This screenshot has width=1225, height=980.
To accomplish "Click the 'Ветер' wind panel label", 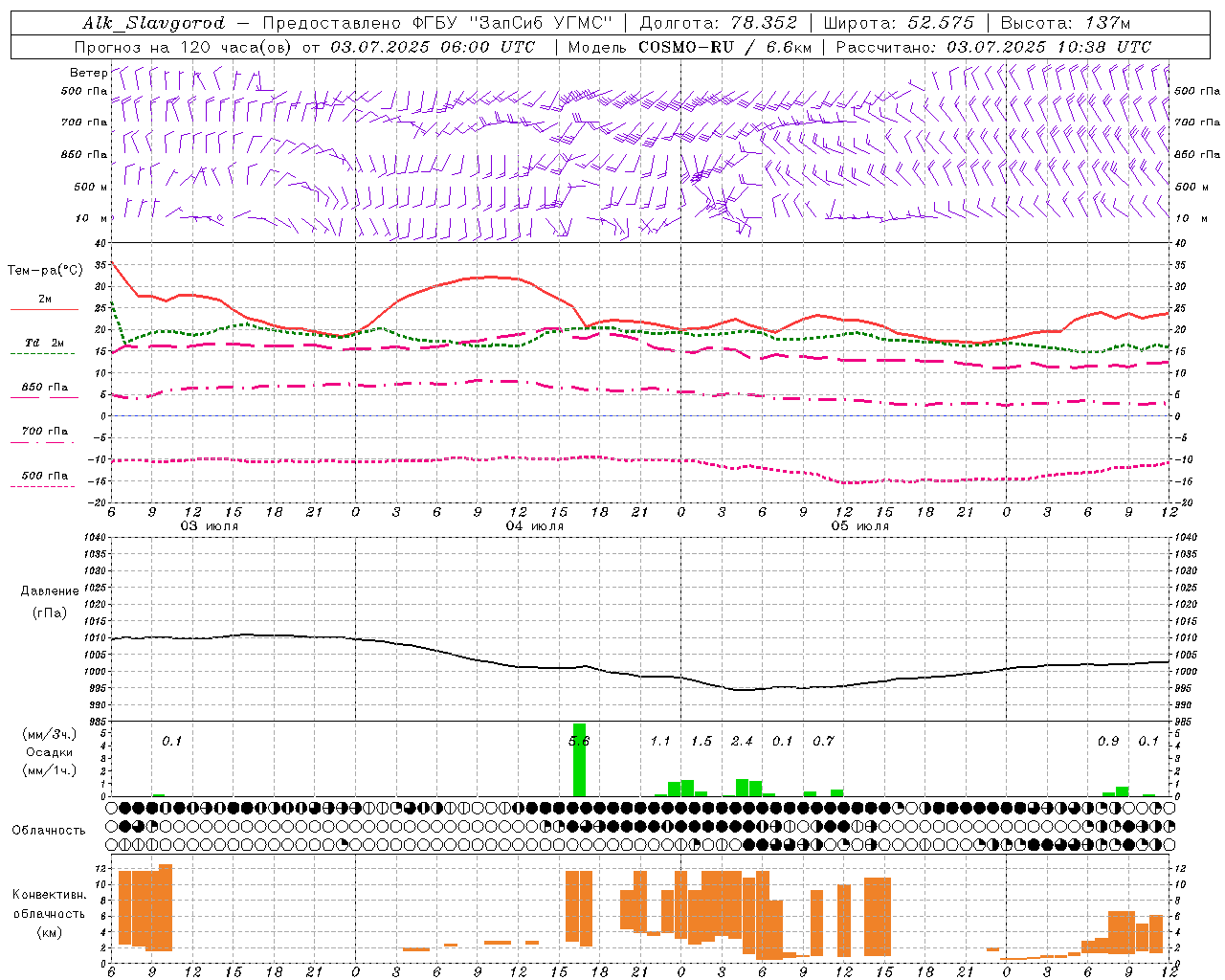I will pos(88,73).
